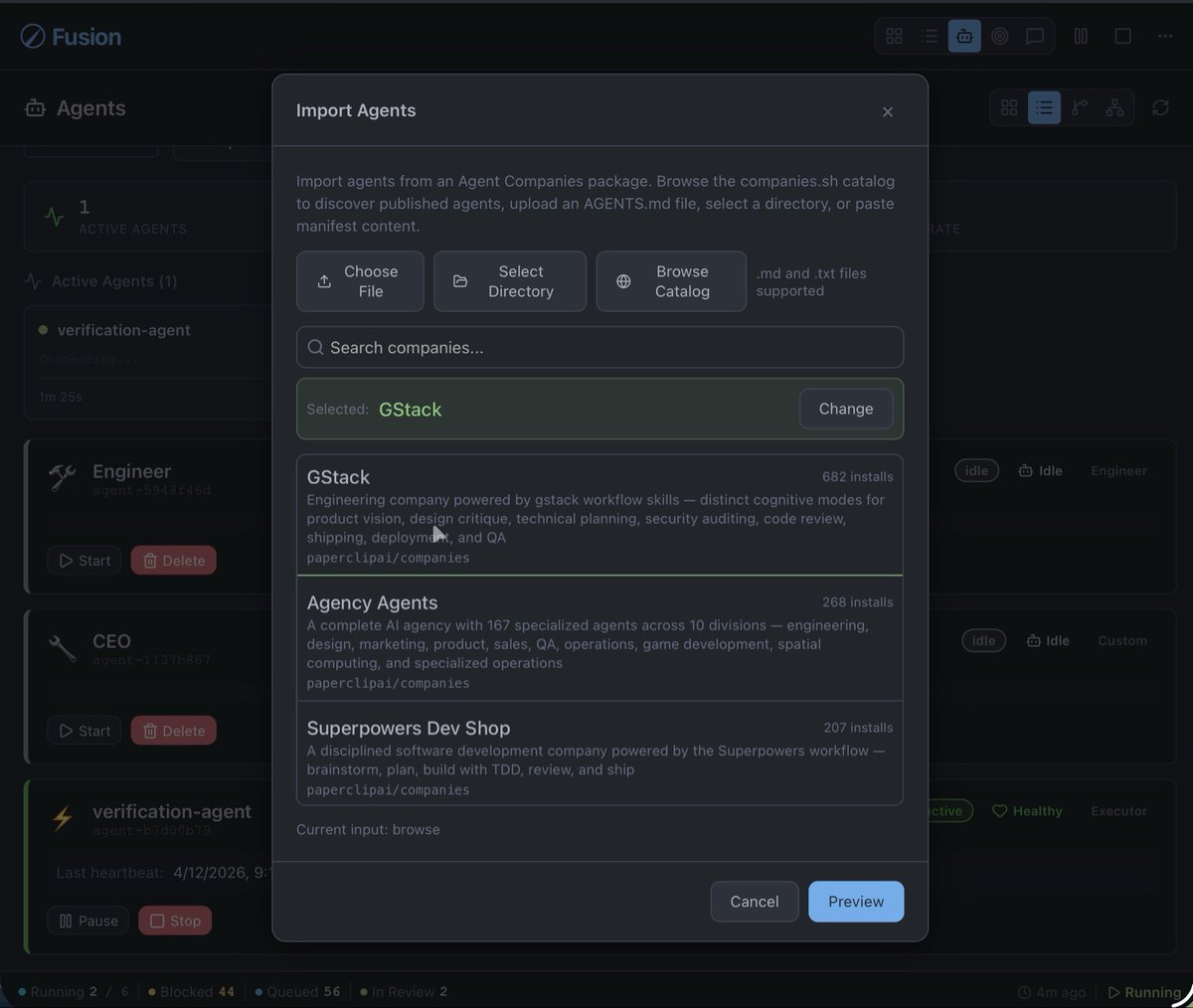Image resolution: width=1193 pixels, height=1008 pixels.
Task: Click the 4m ago clock in status bar
Action: click(1052, 992)
